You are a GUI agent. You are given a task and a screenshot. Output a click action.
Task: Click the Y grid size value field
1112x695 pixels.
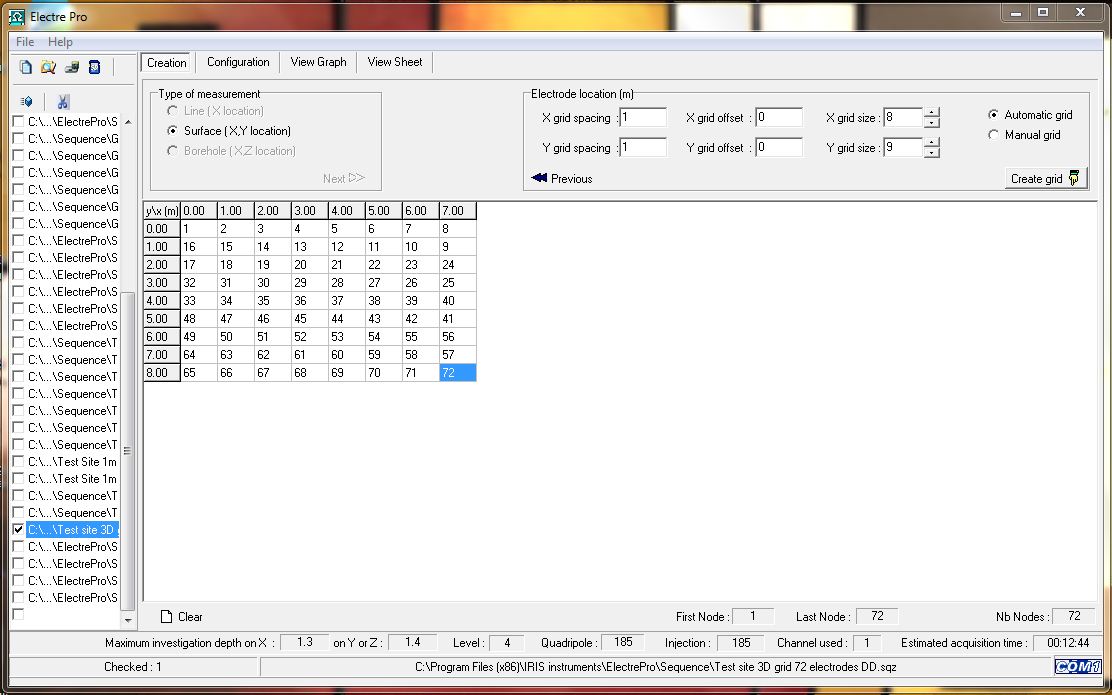tap(903, 148)
